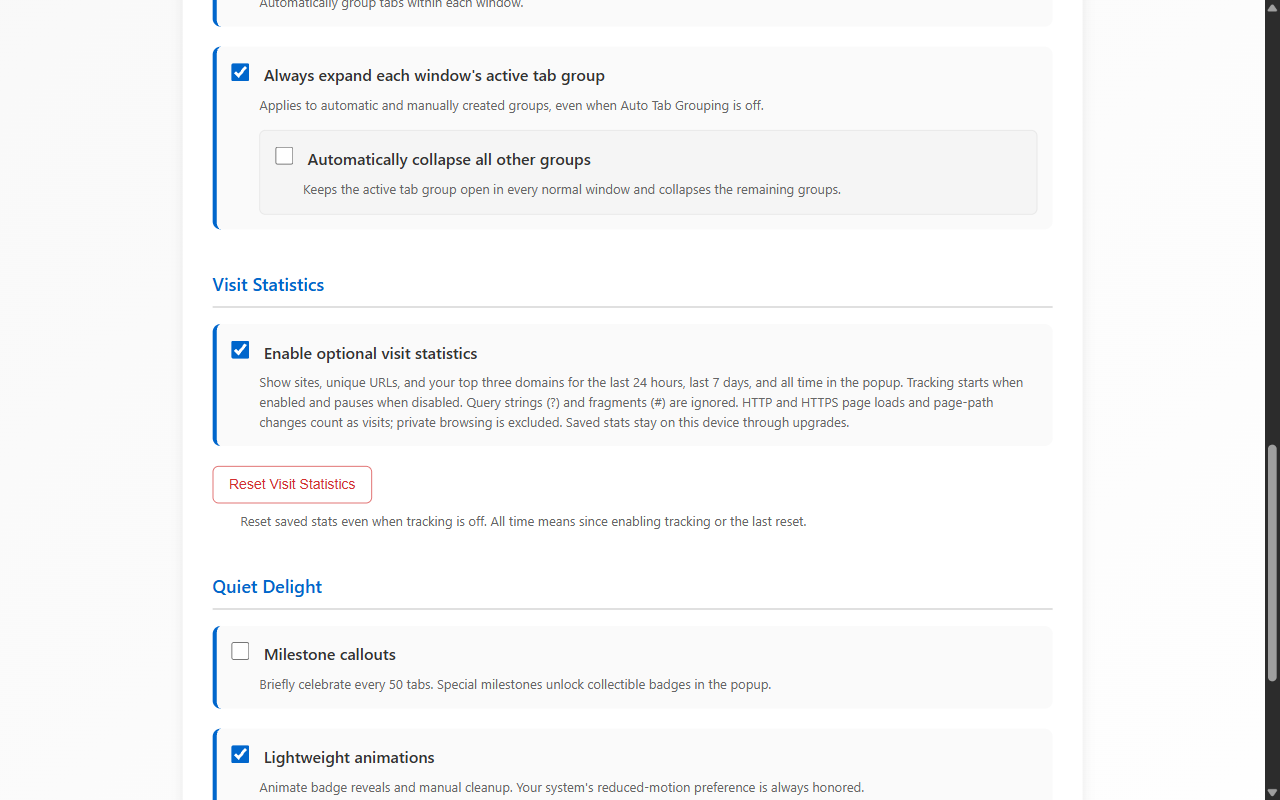This screenshot has height=800, width=1280.
Task: Click text 'Reset saved stats even when tracking is off'
Action: pos(363,522)
